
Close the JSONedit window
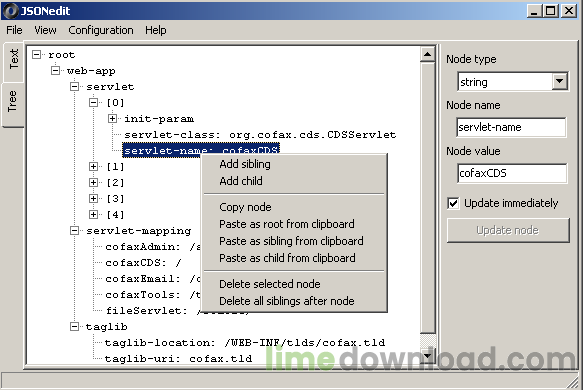569,11
